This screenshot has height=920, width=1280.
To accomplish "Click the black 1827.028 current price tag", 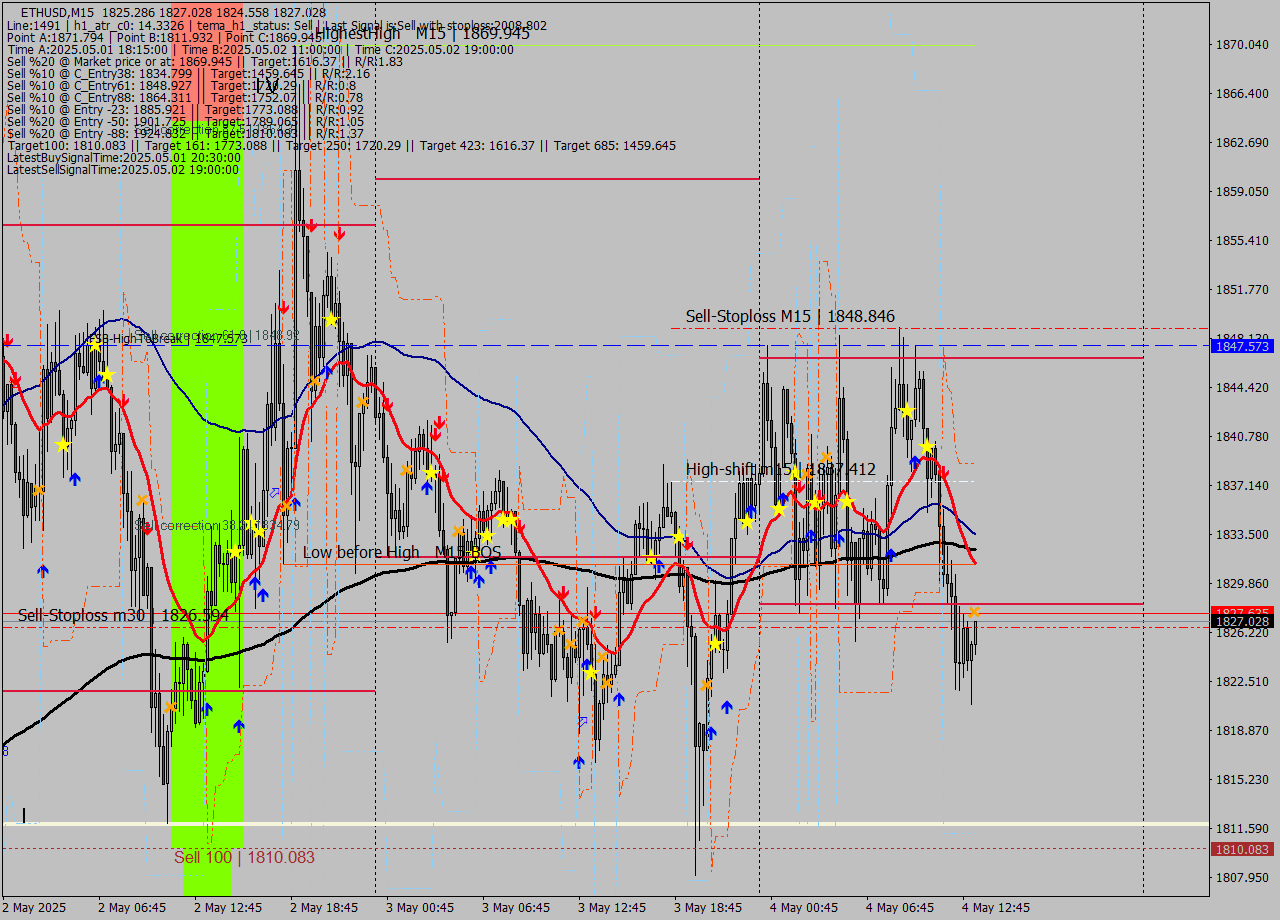I will [x=1242, y=622].
